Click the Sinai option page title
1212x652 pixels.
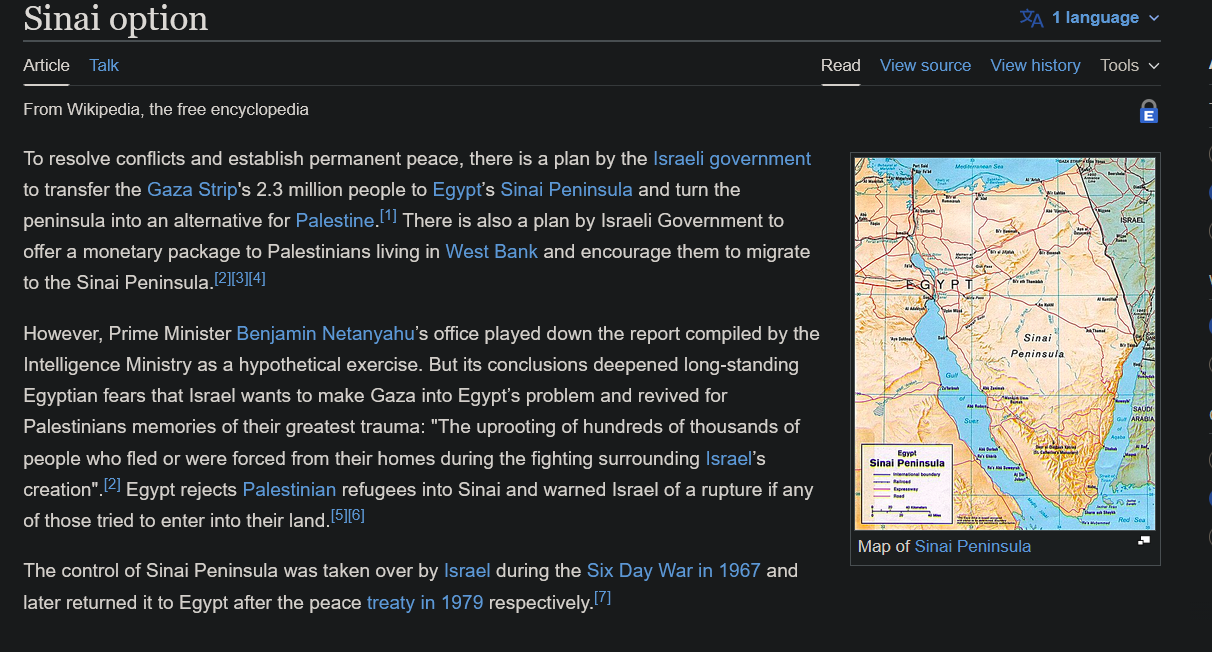116,18
